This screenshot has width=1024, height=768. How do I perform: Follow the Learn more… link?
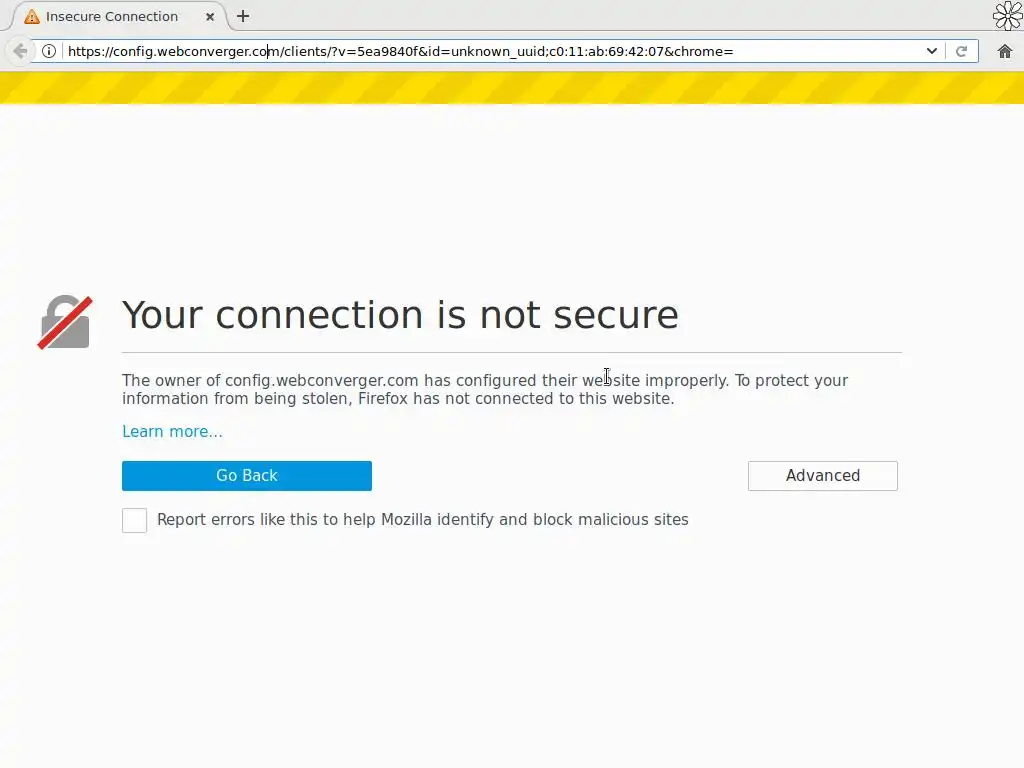(x=172, y=432)
